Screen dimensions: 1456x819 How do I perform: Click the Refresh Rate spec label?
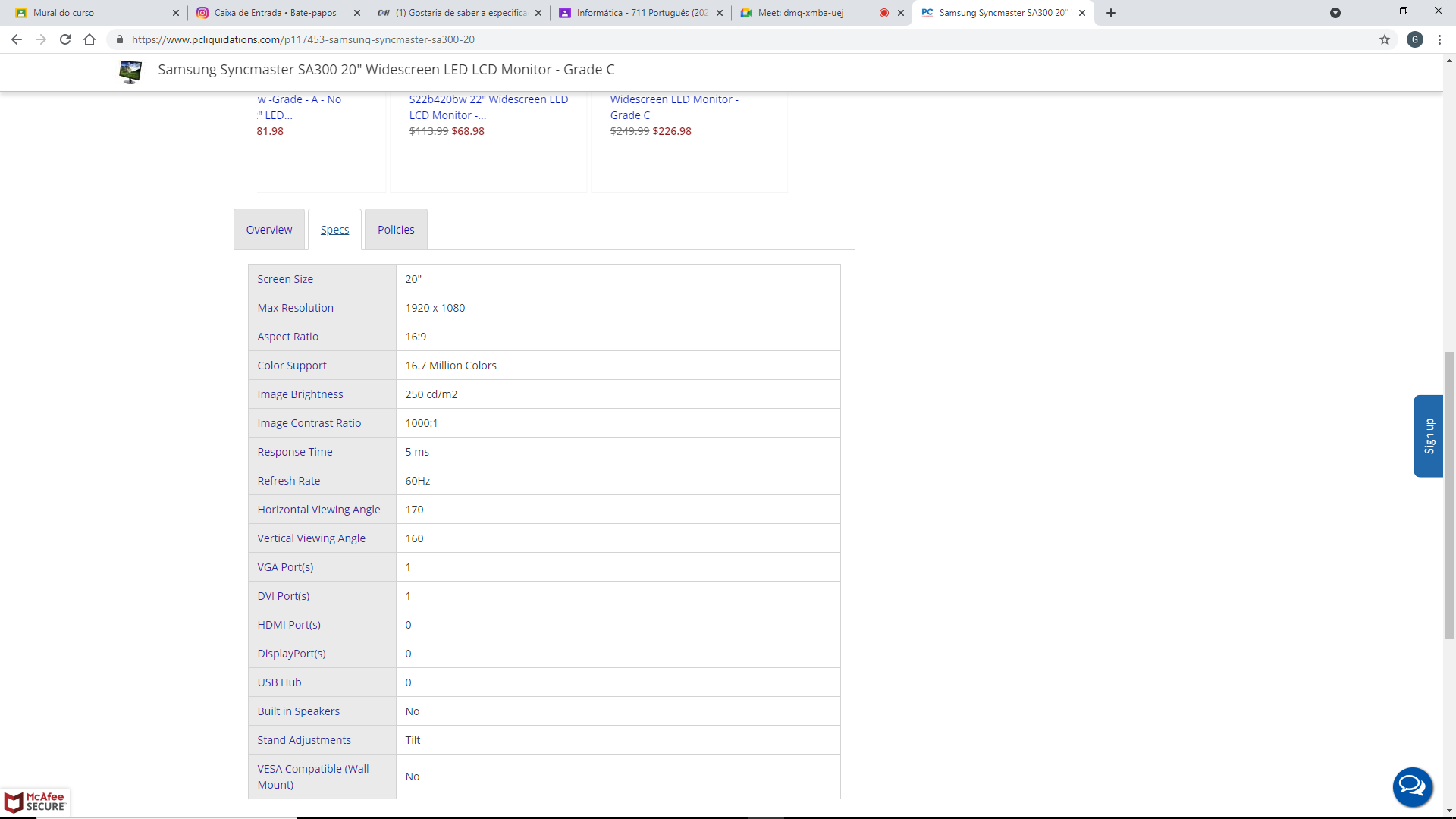(288, 481)
